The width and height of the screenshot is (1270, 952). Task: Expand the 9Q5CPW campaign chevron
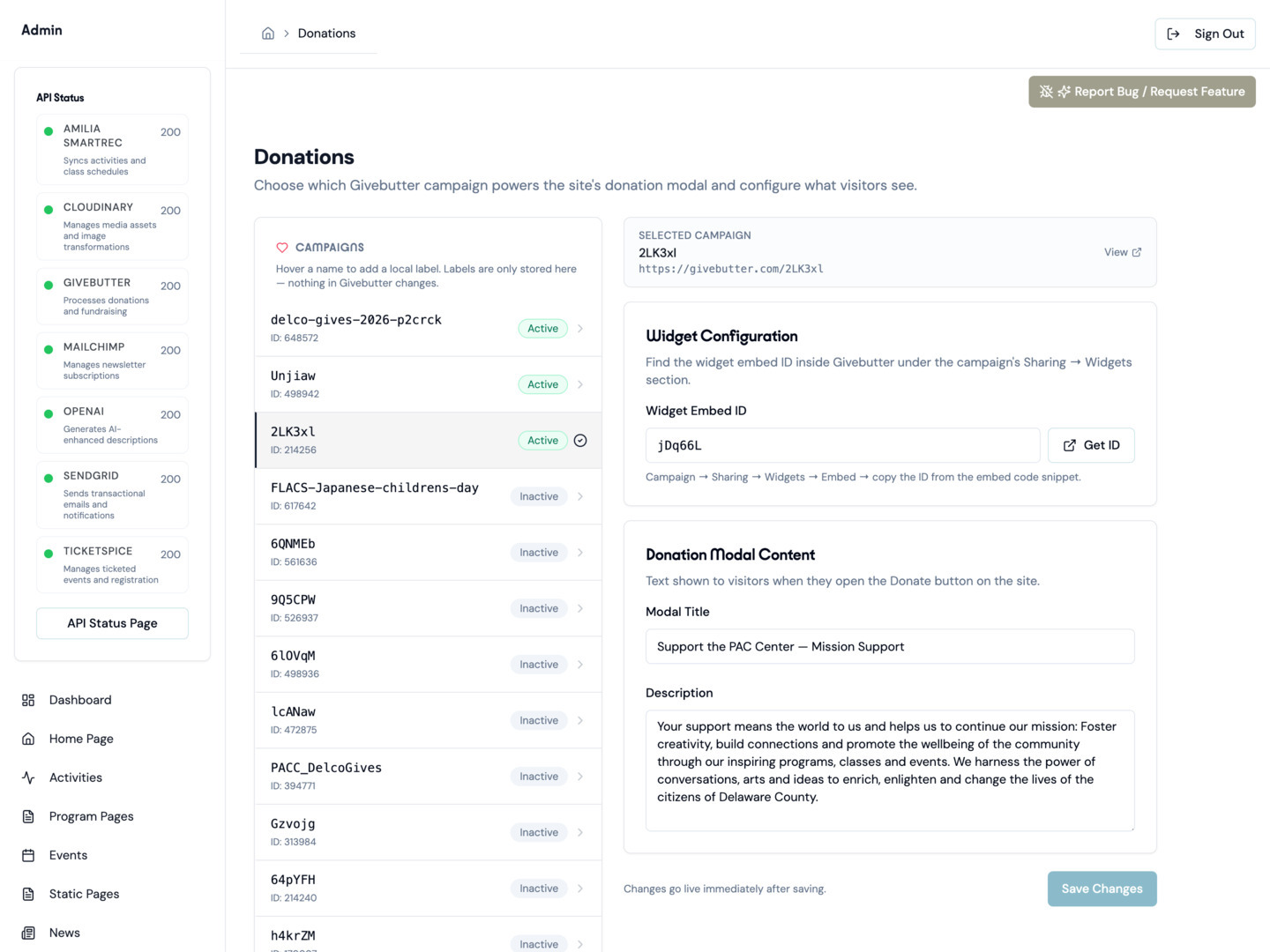click(580, 608)
